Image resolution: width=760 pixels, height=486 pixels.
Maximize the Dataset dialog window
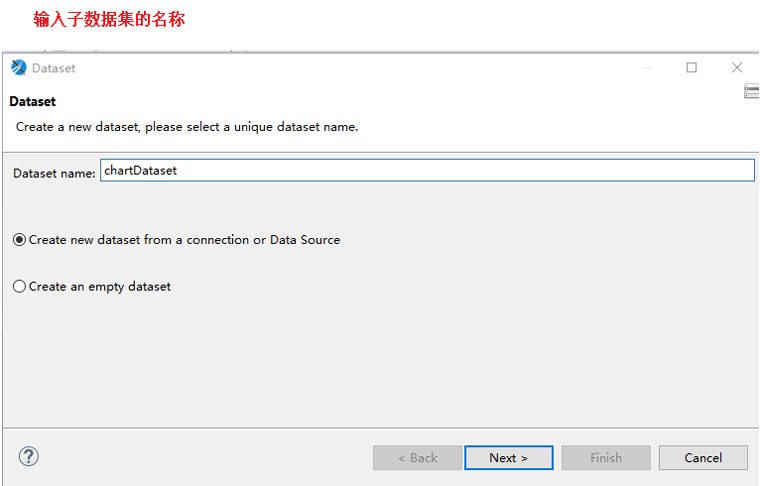click(x=692, y=67)
